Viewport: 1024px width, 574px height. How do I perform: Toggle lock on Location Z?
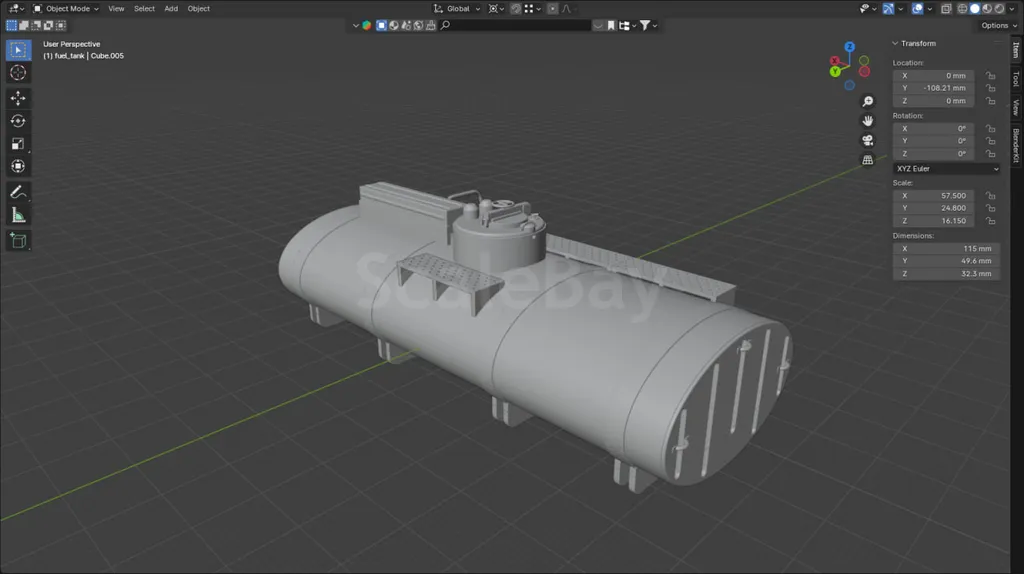991,101
